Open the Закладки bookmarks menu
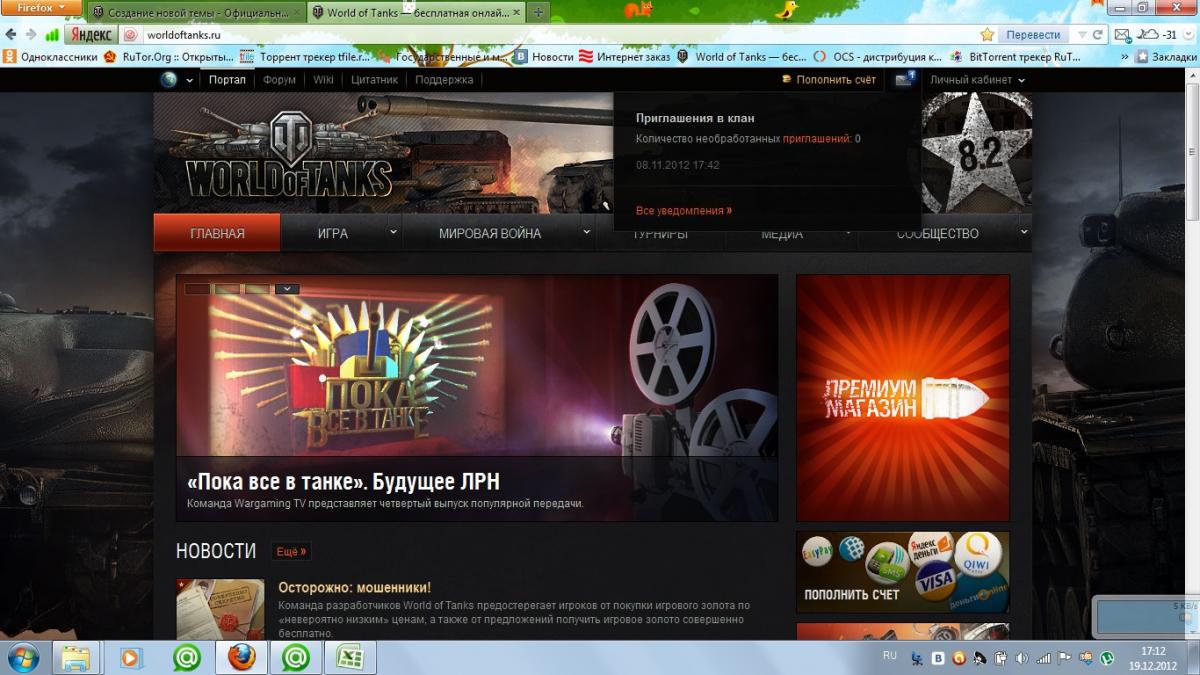Image resolution: width=1200 pixels, height=675 pixels. [1166, 57]
